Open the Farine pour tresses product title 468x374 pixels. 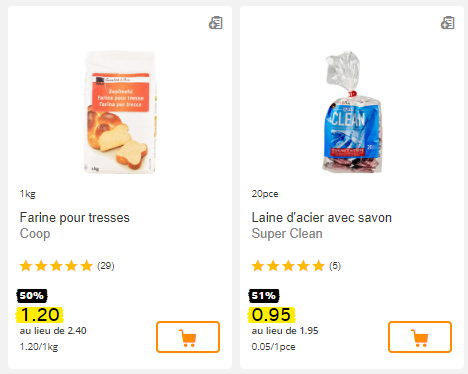point(75,218)
